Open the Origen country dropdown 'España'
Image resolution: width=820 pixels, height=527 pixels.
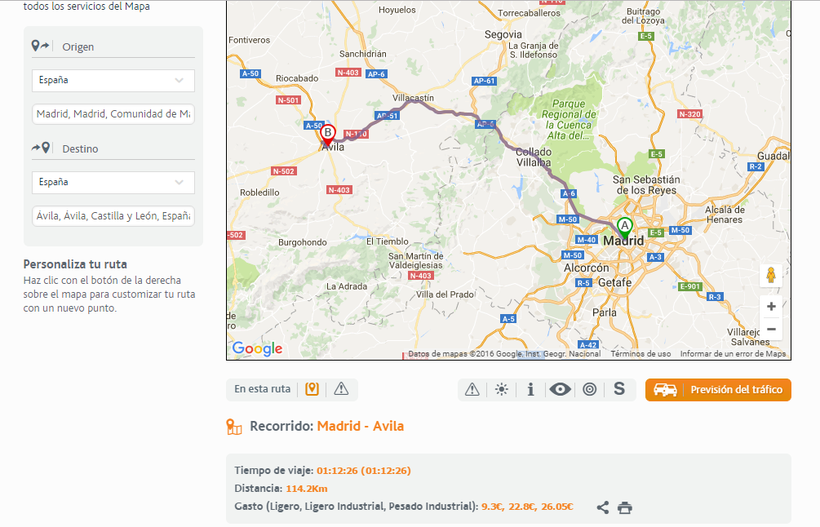[113, 81]
